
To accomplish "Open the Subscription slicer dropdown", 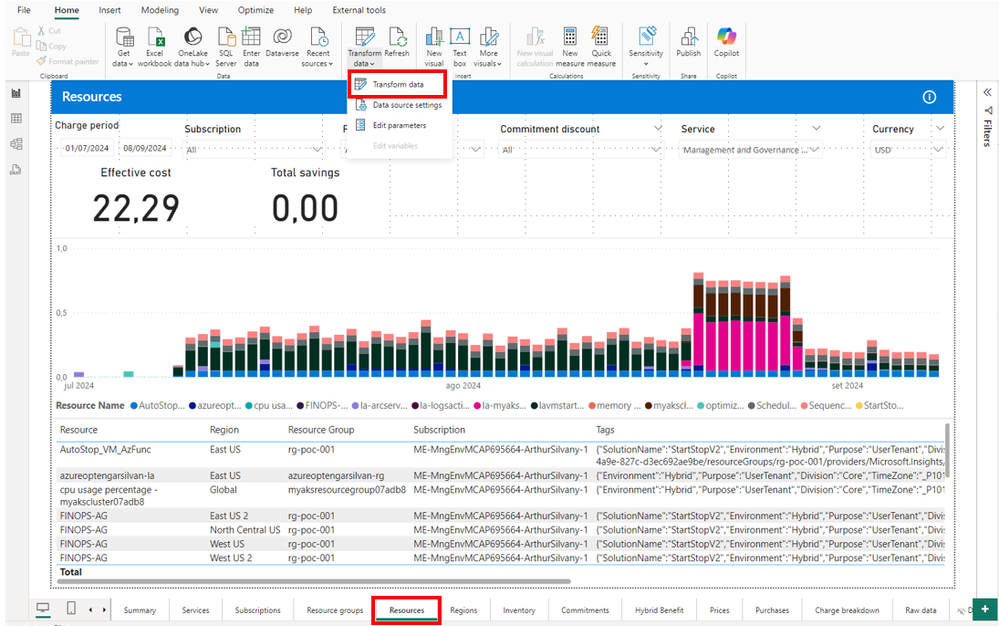I will coord(317,150).
